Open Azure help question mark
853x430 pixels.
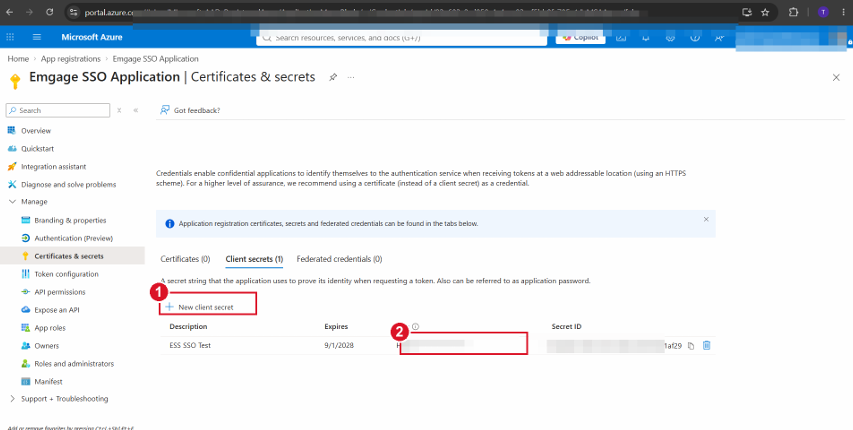695,38
